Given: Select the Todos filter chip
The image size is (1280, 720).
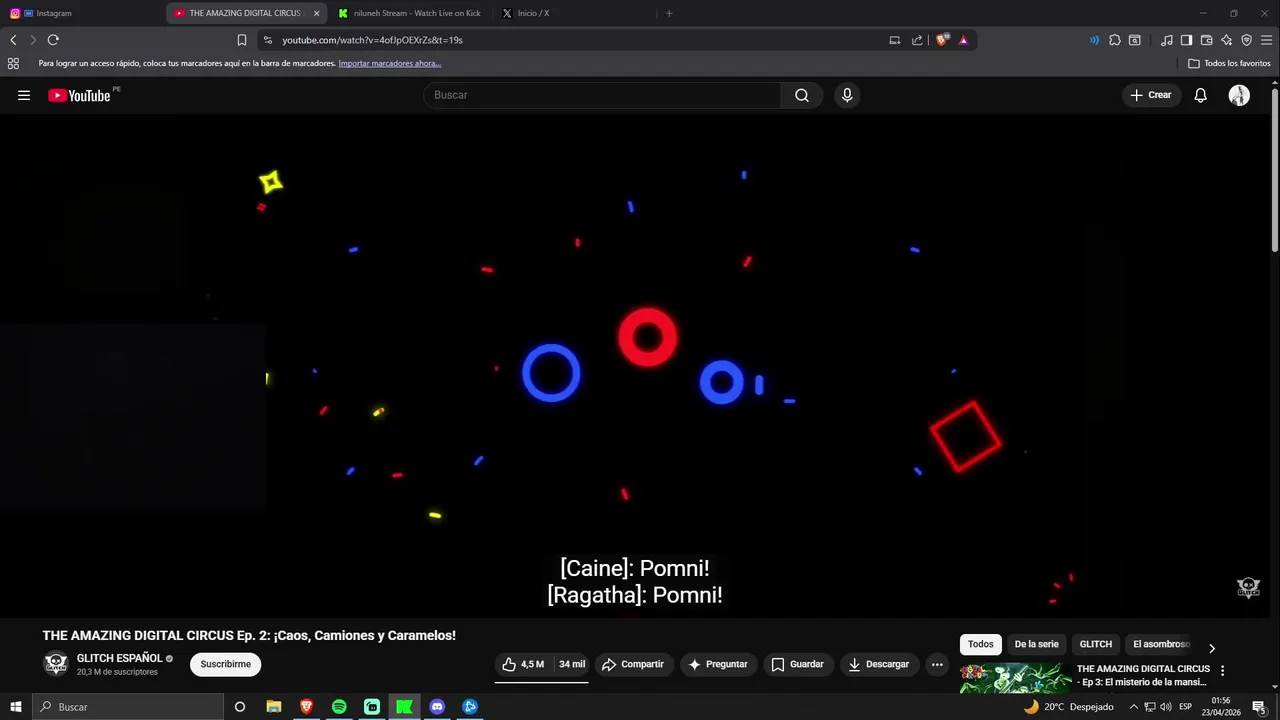Looking at the screenshot, I should pyautogui.click(x=980, y=644).
